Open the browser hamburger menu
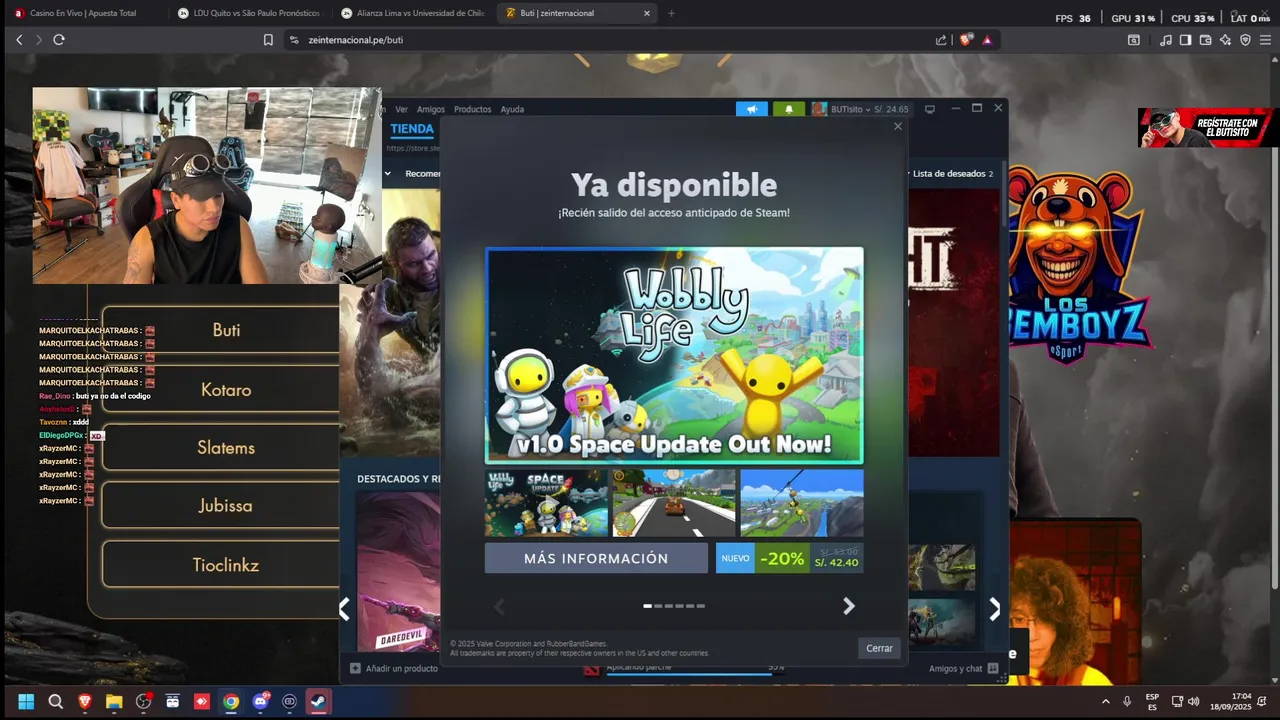Viewport: 1280px width, 720px height. [1266, 40]
